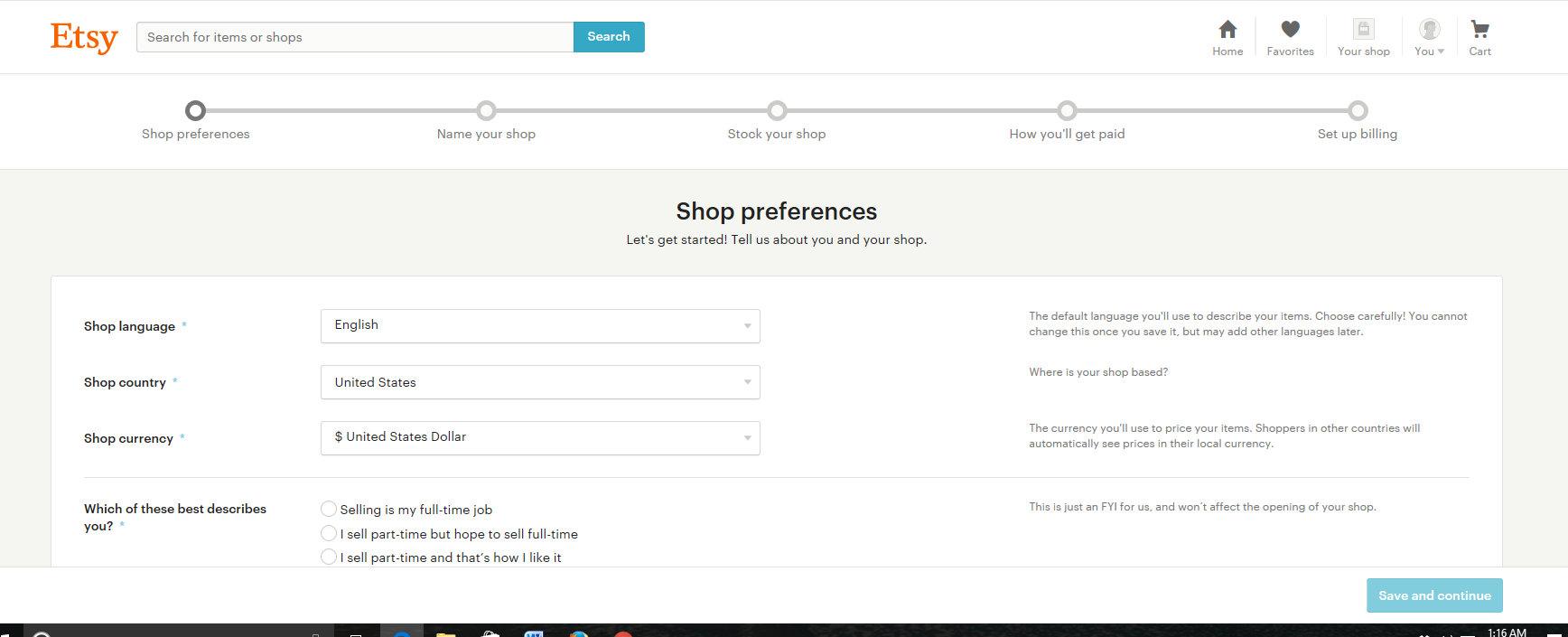Focus the search items or shops field
The height and width of the screenshot is (637, 1568).
(355, 37)
